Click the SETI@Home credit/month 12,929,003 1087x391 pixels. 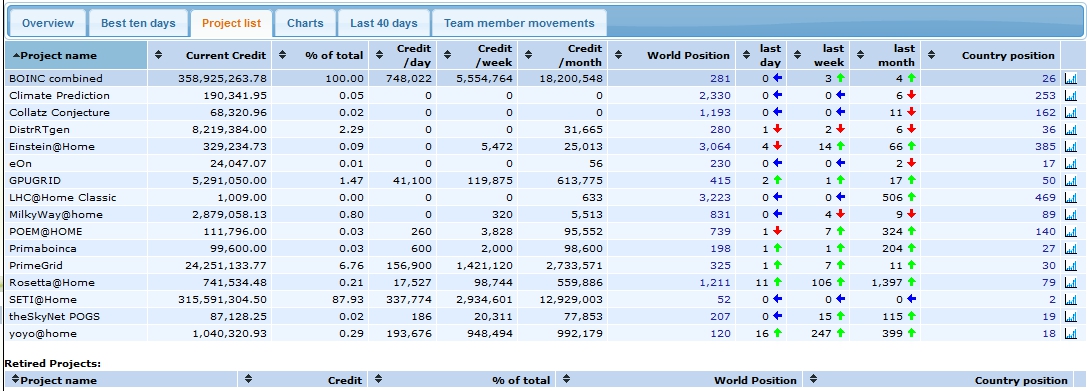pos(571,299)
